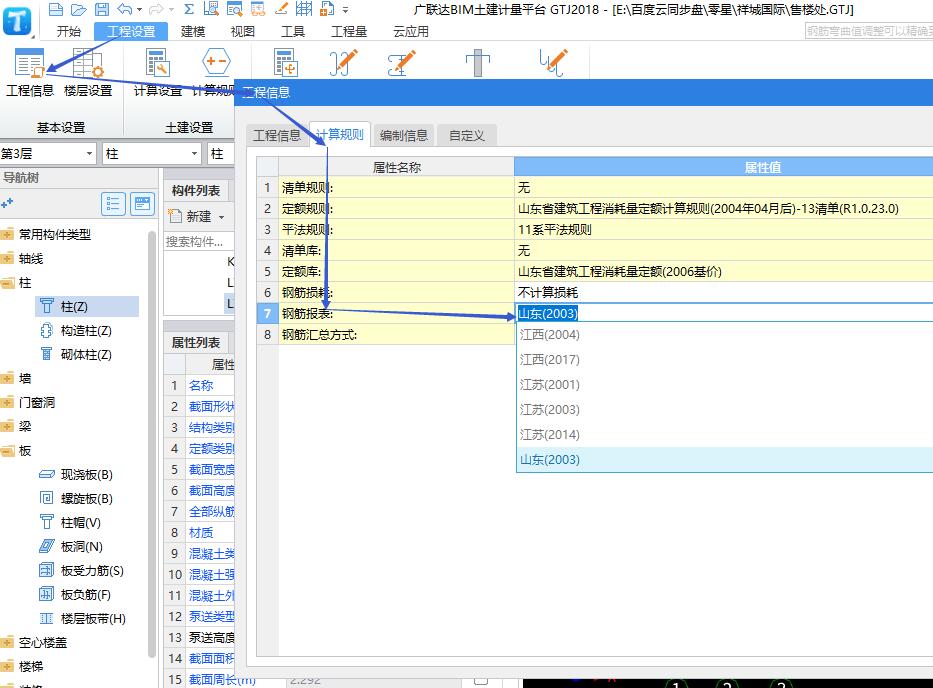The width and height of the screenshot is (933, 688).
Task: Collapse the 柱 folder in navigation tree
Action: [x=7, y=283]
